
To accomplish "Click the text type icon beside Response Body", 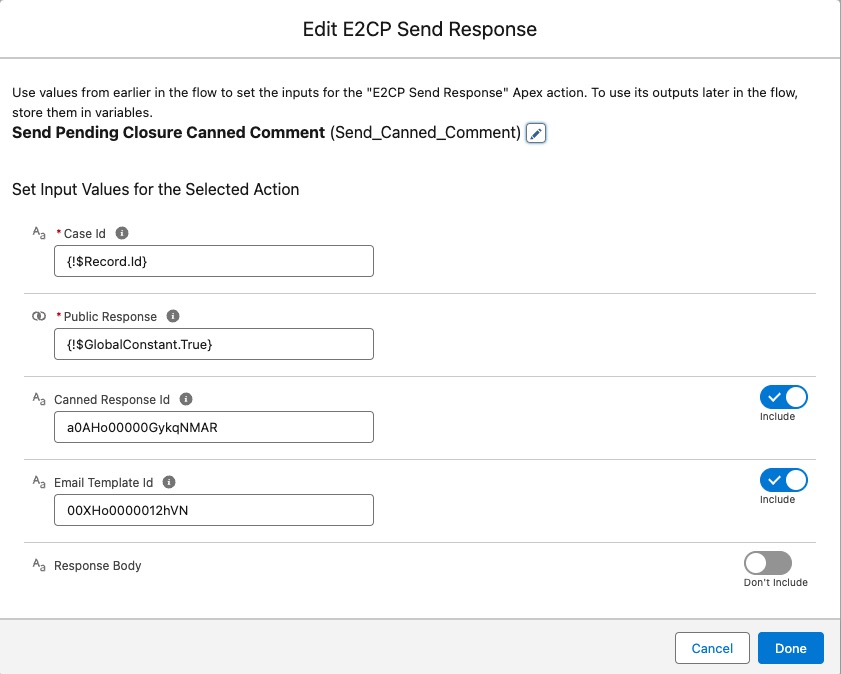I will (39, 565).
